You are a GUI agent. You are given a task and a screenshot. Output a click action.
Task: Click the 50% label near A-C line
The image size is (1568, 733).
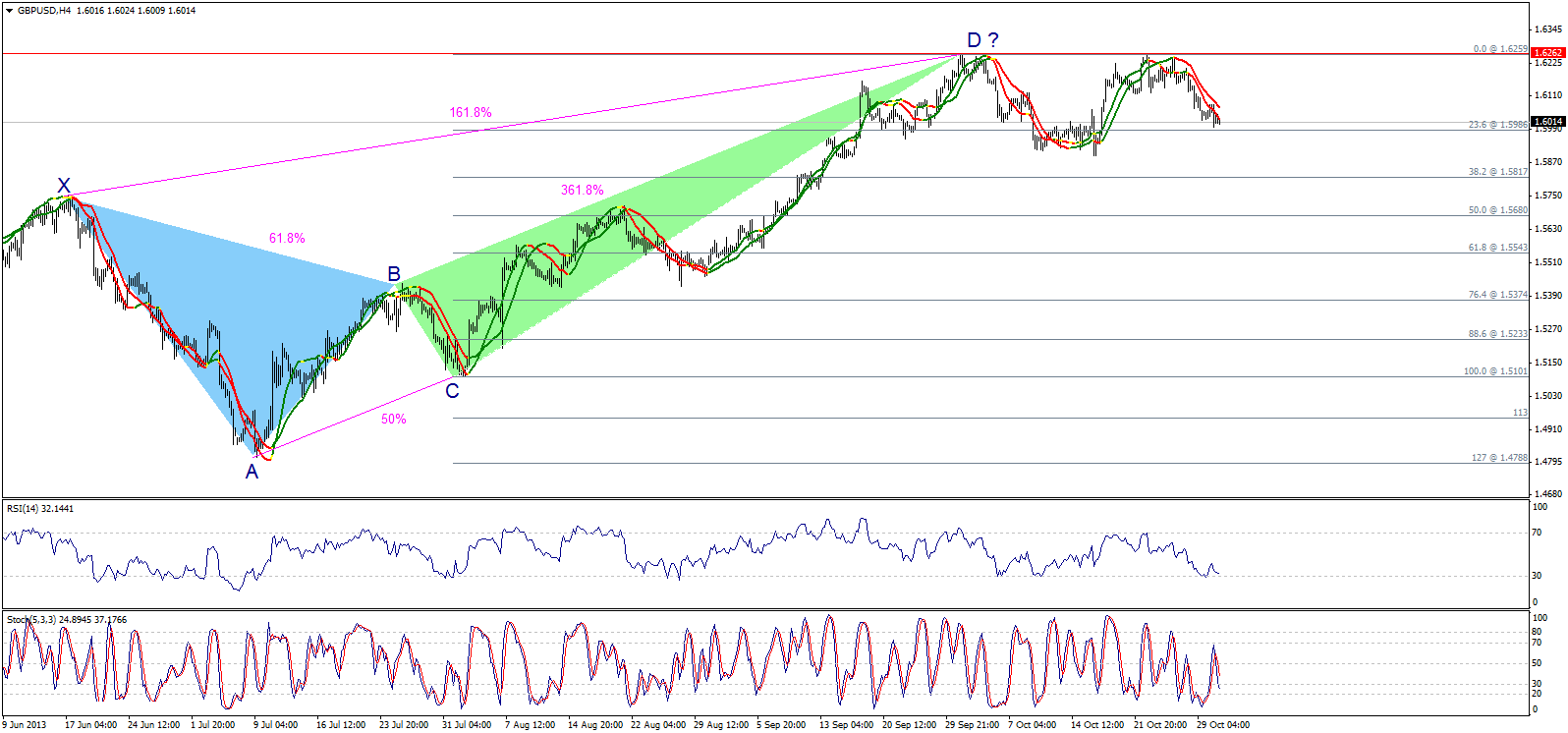point(393,420)
